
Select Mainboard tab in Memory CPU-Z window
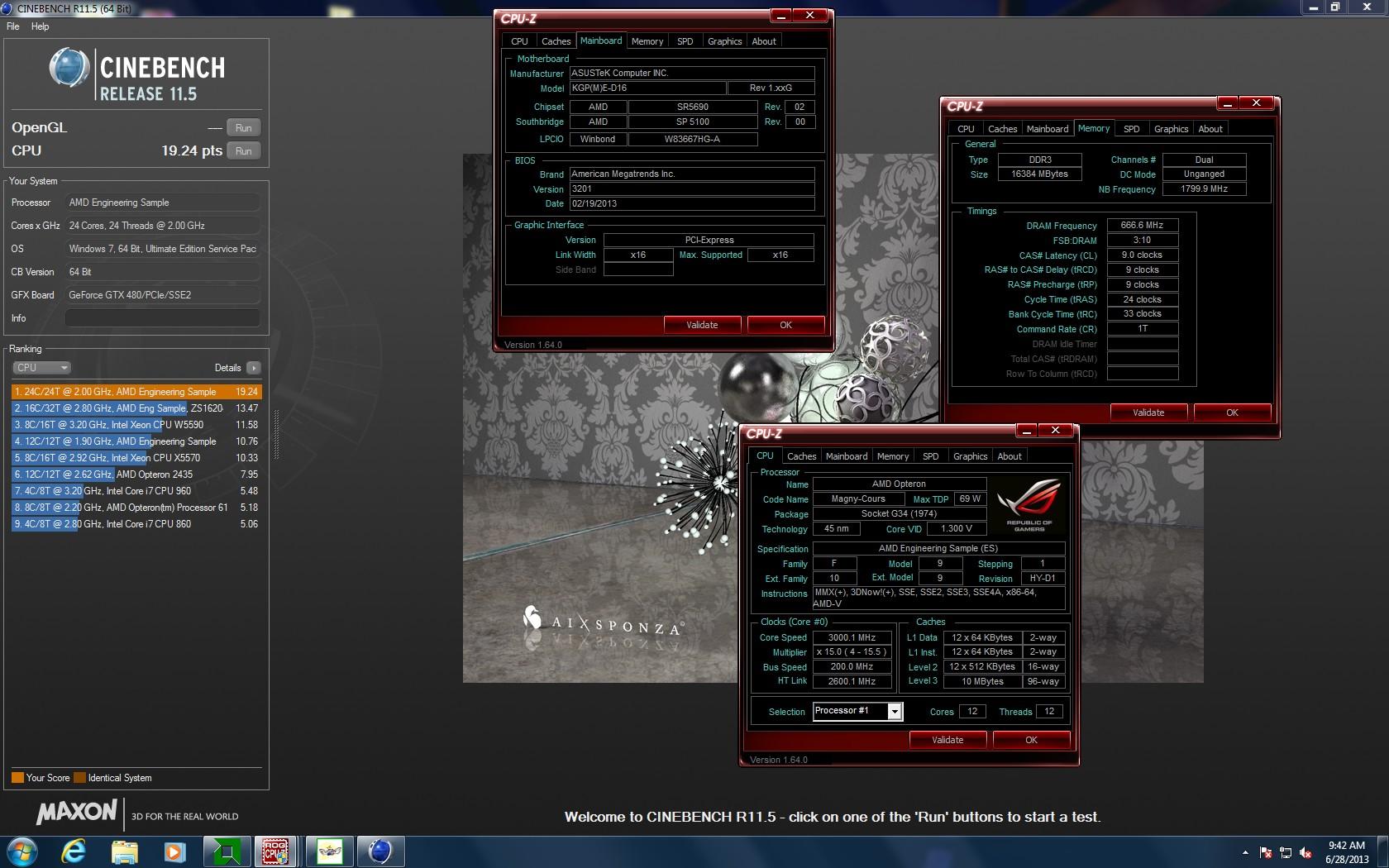tap(1048, 129)
